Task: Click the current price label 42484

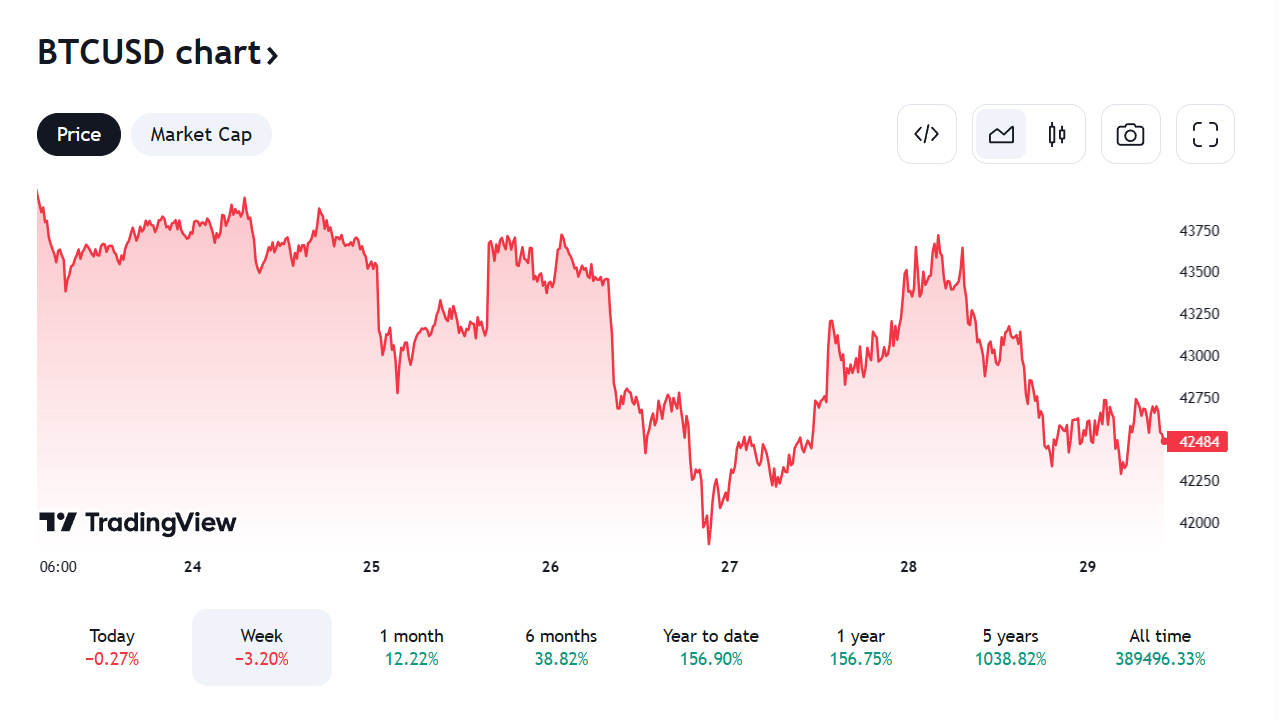Action: point(1198,442)
